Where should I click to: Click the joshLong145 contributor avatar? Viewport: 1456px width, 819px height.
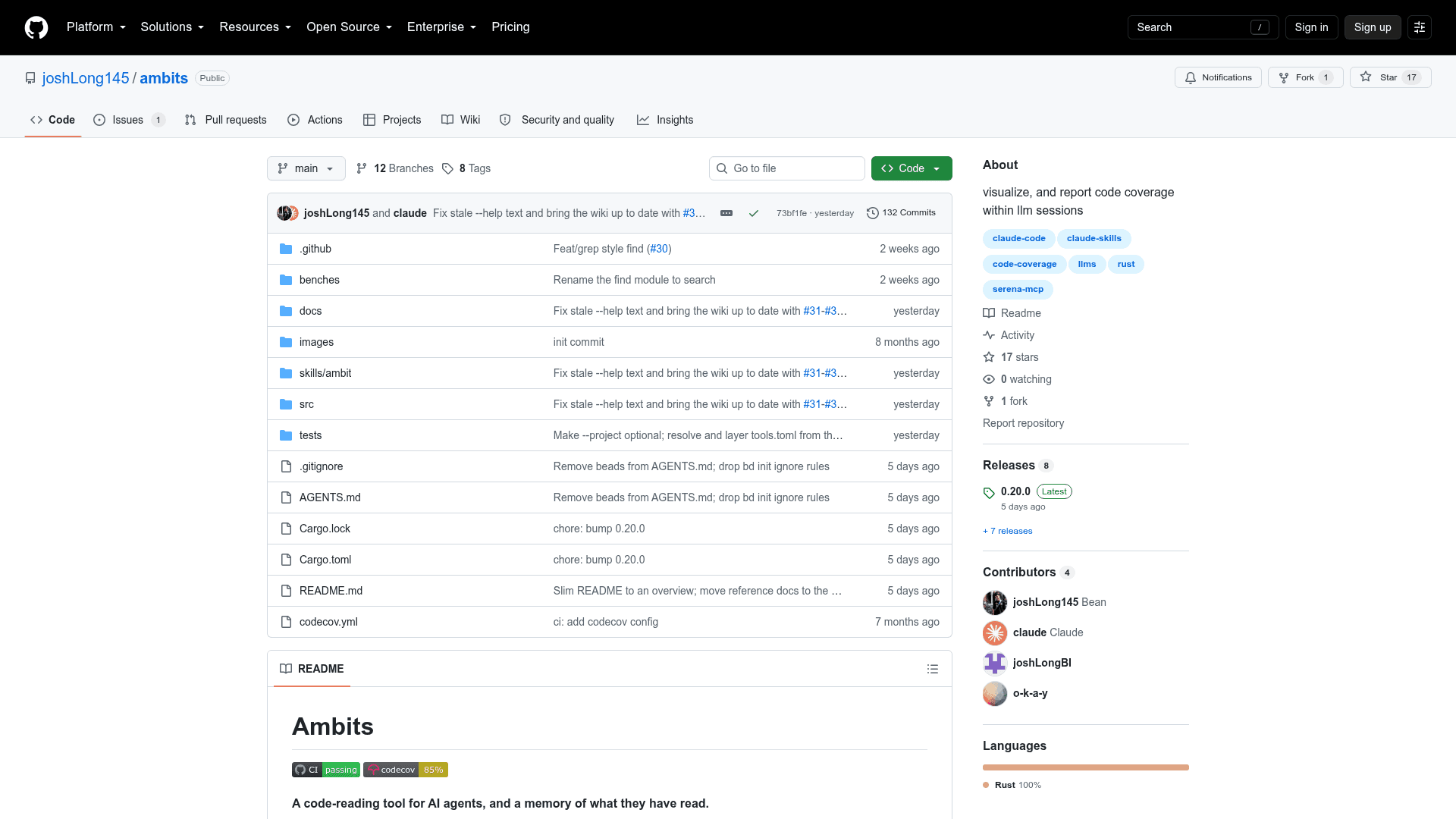click(x=995, y=602)
